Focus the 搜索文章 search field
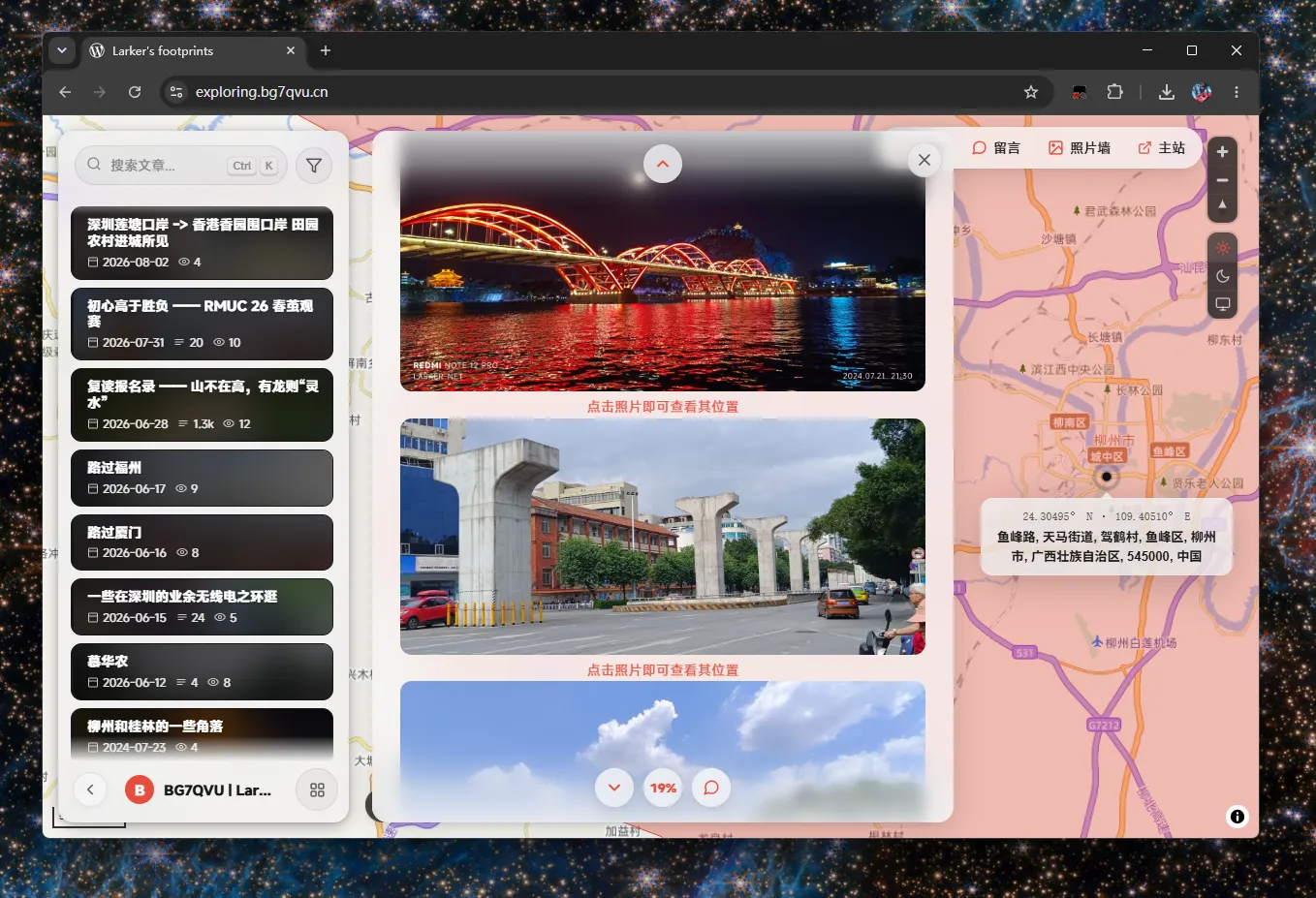The image size is (1316, 898). pyautogui.click(x=180, y=166)
